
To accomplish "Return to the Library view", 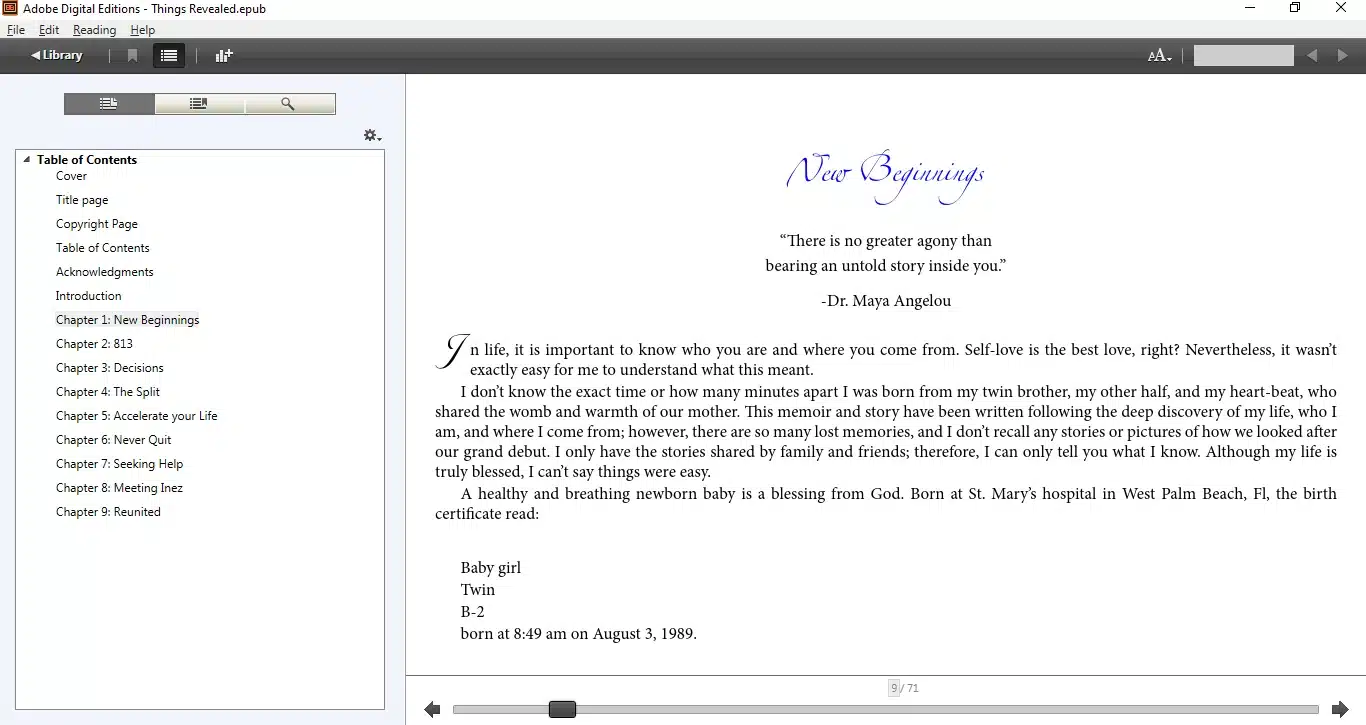I will tap(57, 56).
